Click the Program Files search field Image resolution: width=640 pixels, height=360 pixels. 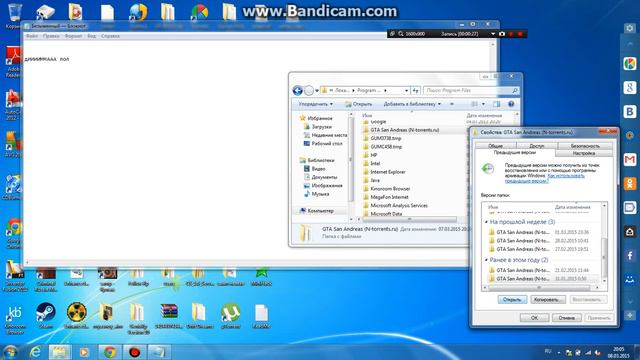(471, 90)
